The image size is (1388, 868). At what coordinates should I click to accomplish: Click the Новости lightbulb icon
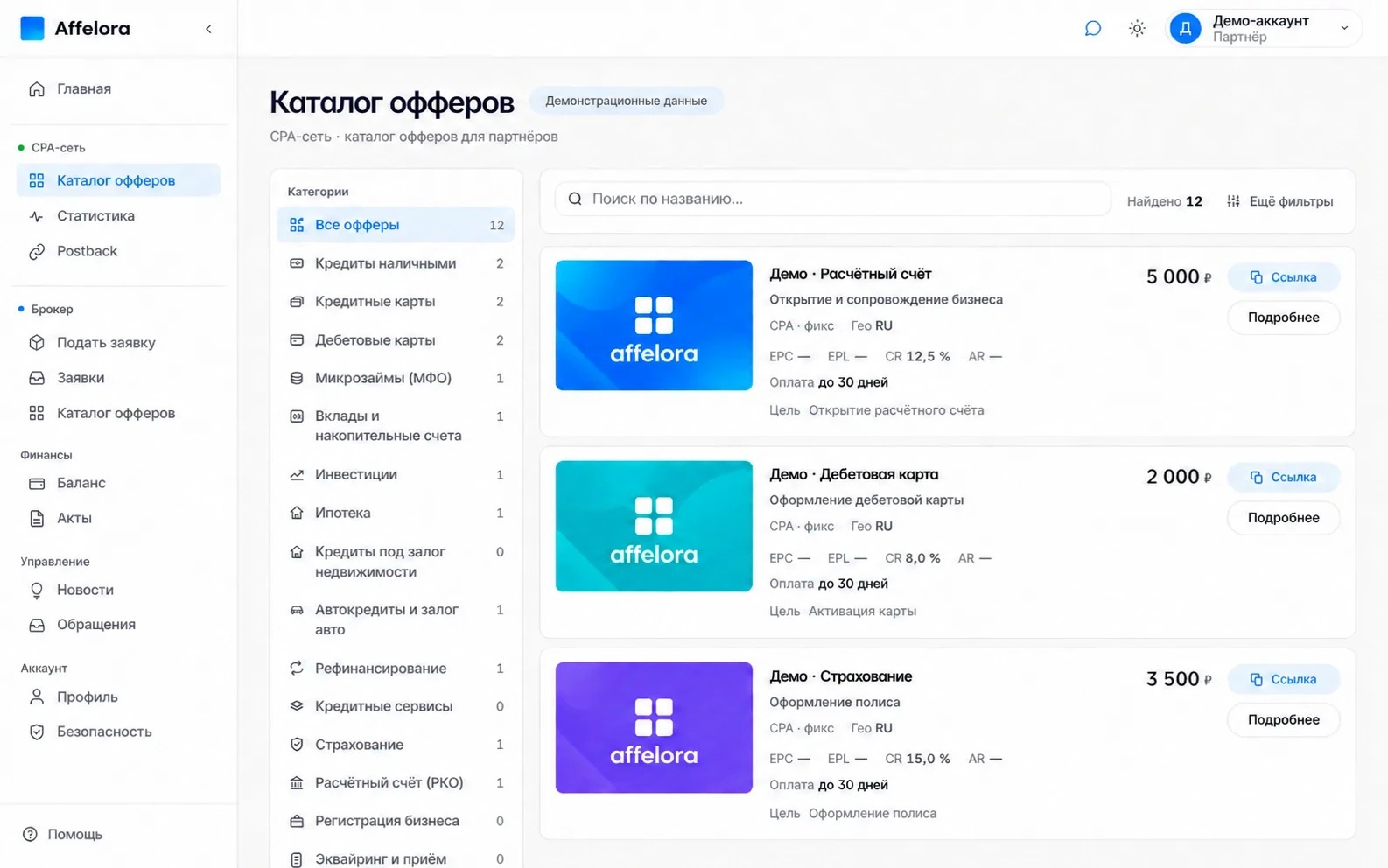click(37, 591)
